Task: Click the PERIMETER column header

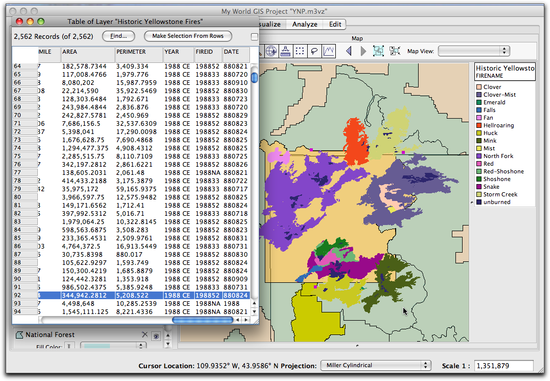Action: (x=139, y=52)
